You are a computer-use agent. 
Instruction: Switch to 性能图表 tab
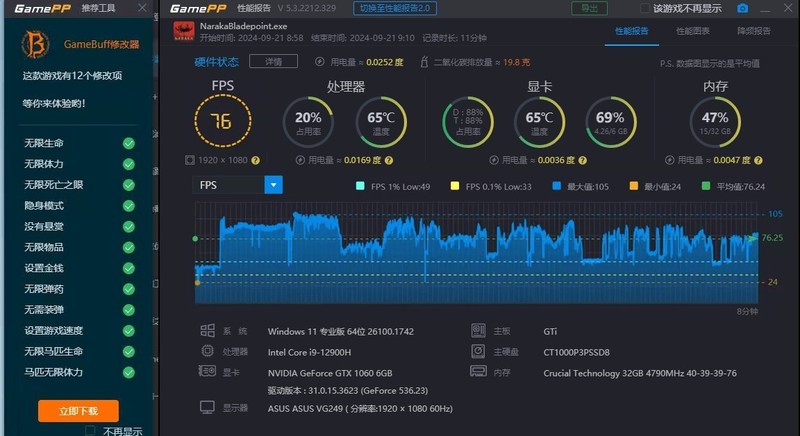pos(693,31)
